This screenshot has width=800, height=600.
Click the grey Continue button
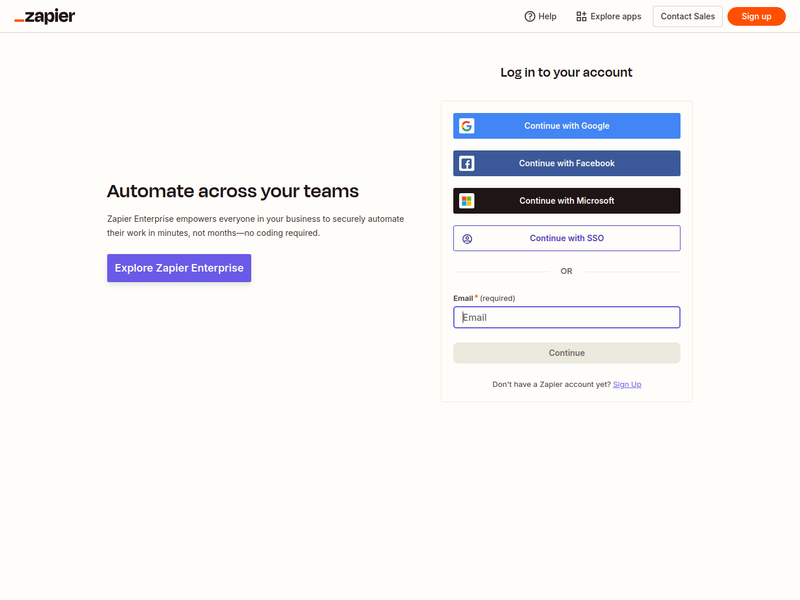point(566,353)
